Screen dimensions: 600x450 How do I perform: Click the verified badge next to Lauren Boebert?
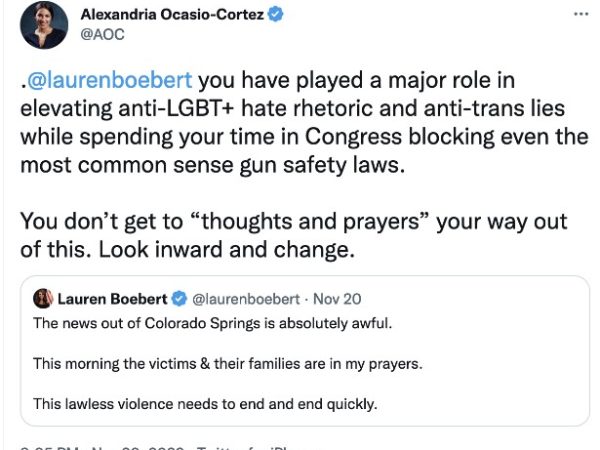(x=179, y=298)
